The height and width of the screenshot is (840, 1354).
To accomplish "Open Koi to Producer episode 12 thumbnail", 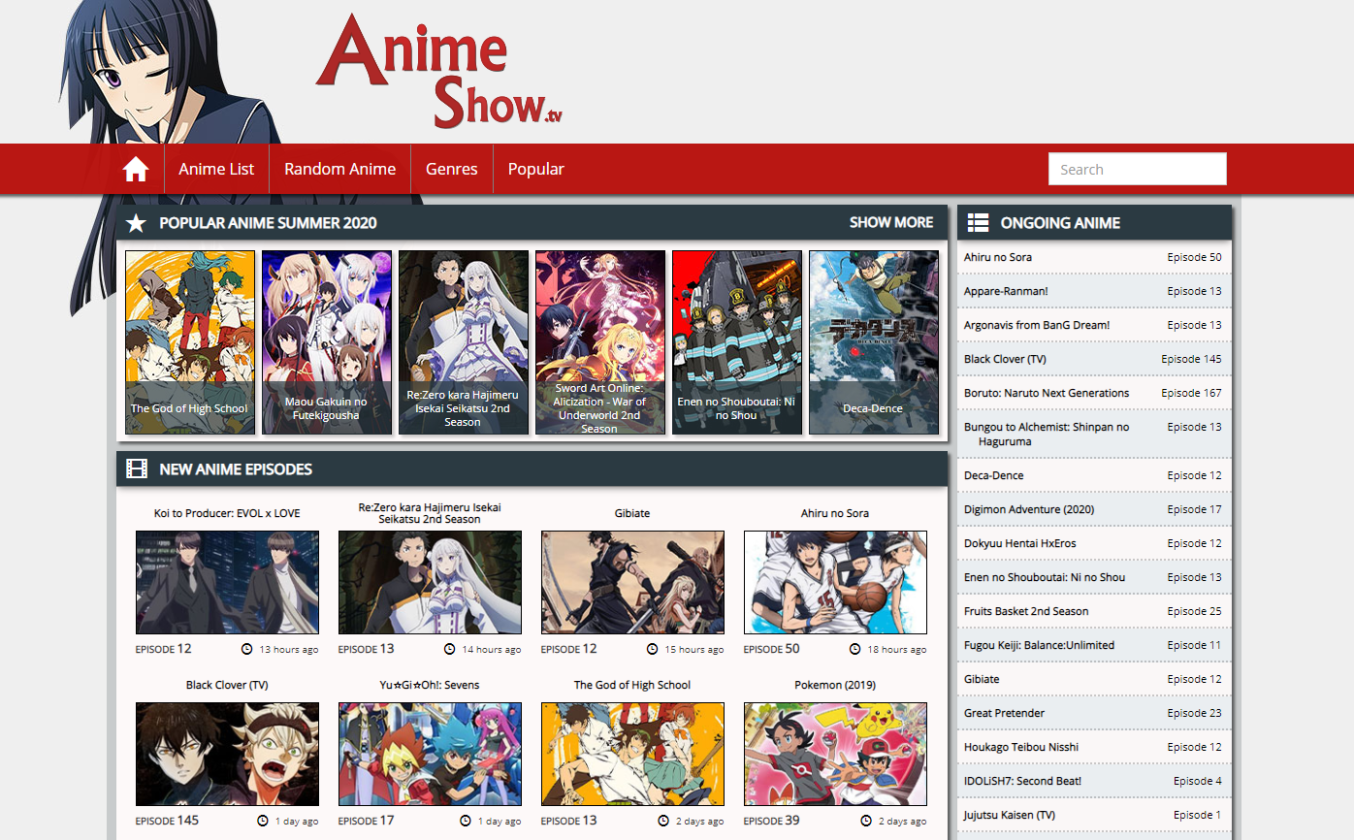I will [227, 582].
